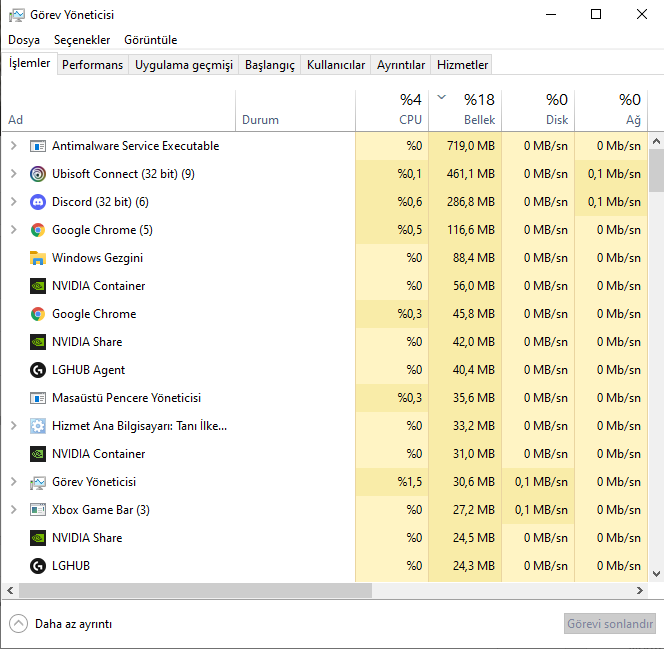This screenshot has width=664, height=649.
Task: Click the Antimalware Service Executable process icon
Action: click(38, 146)
